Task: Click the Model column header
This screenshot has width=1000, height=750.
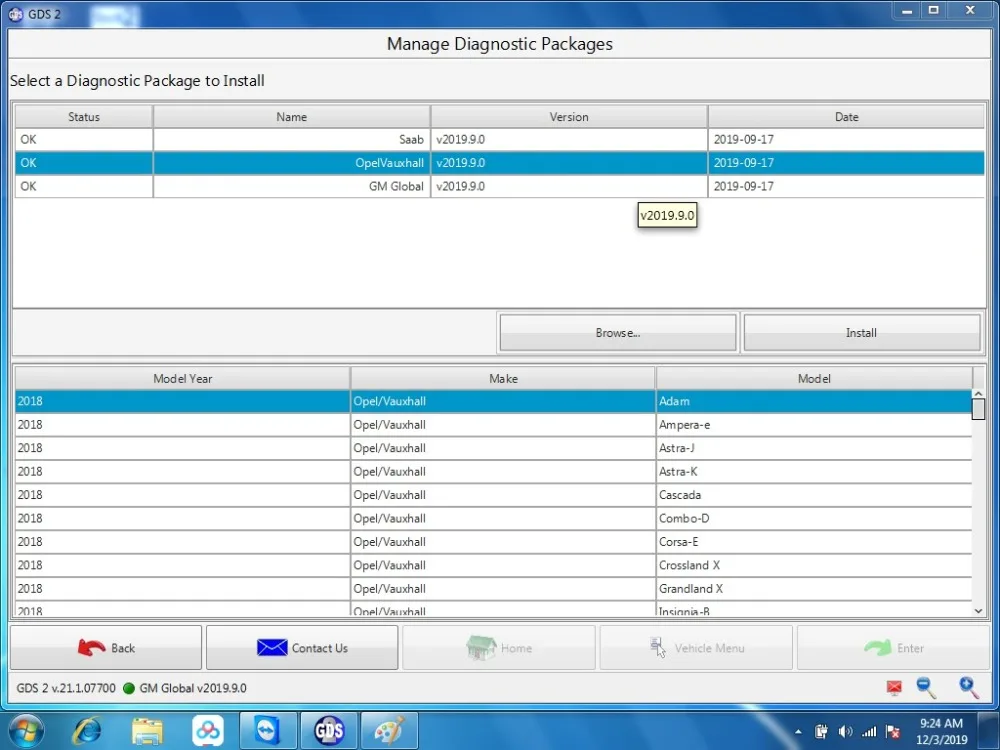Action: point(814,378)
